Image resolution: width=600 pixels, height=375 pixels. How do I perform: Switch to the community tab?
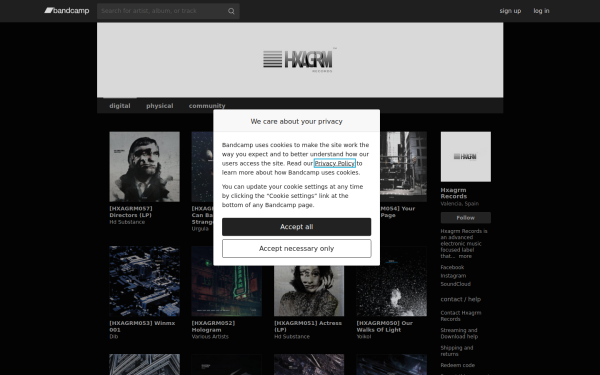[x=207, y=106]
